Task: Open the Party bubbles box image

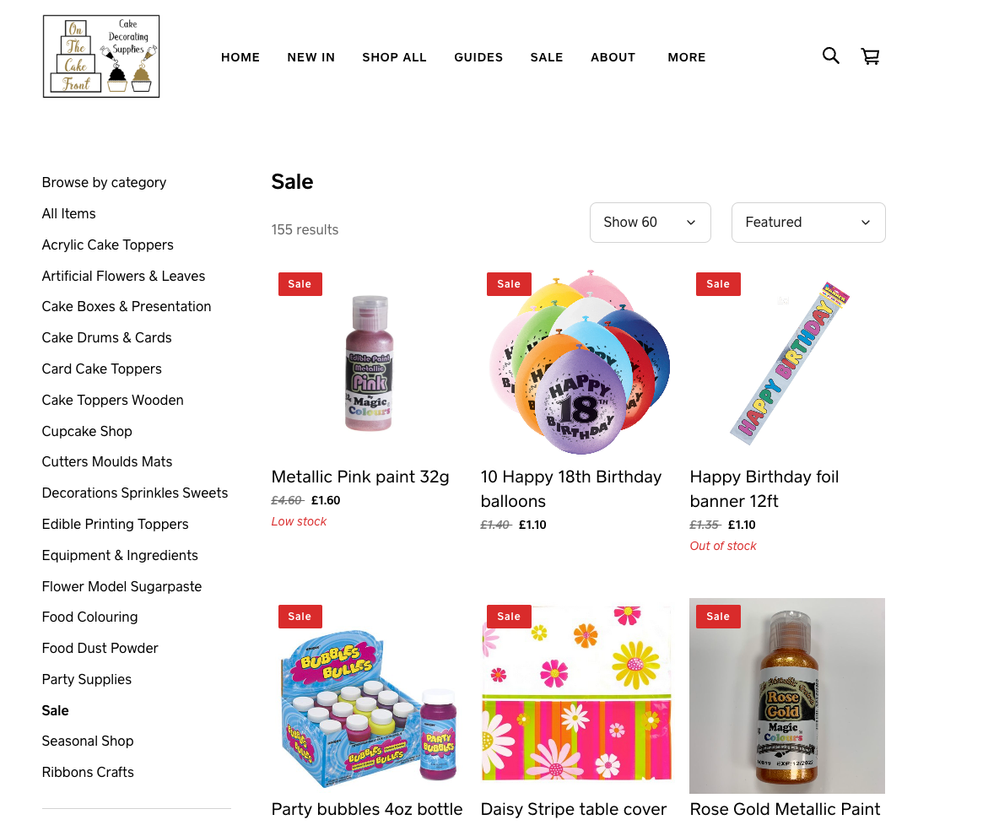Action: [370, 696]
